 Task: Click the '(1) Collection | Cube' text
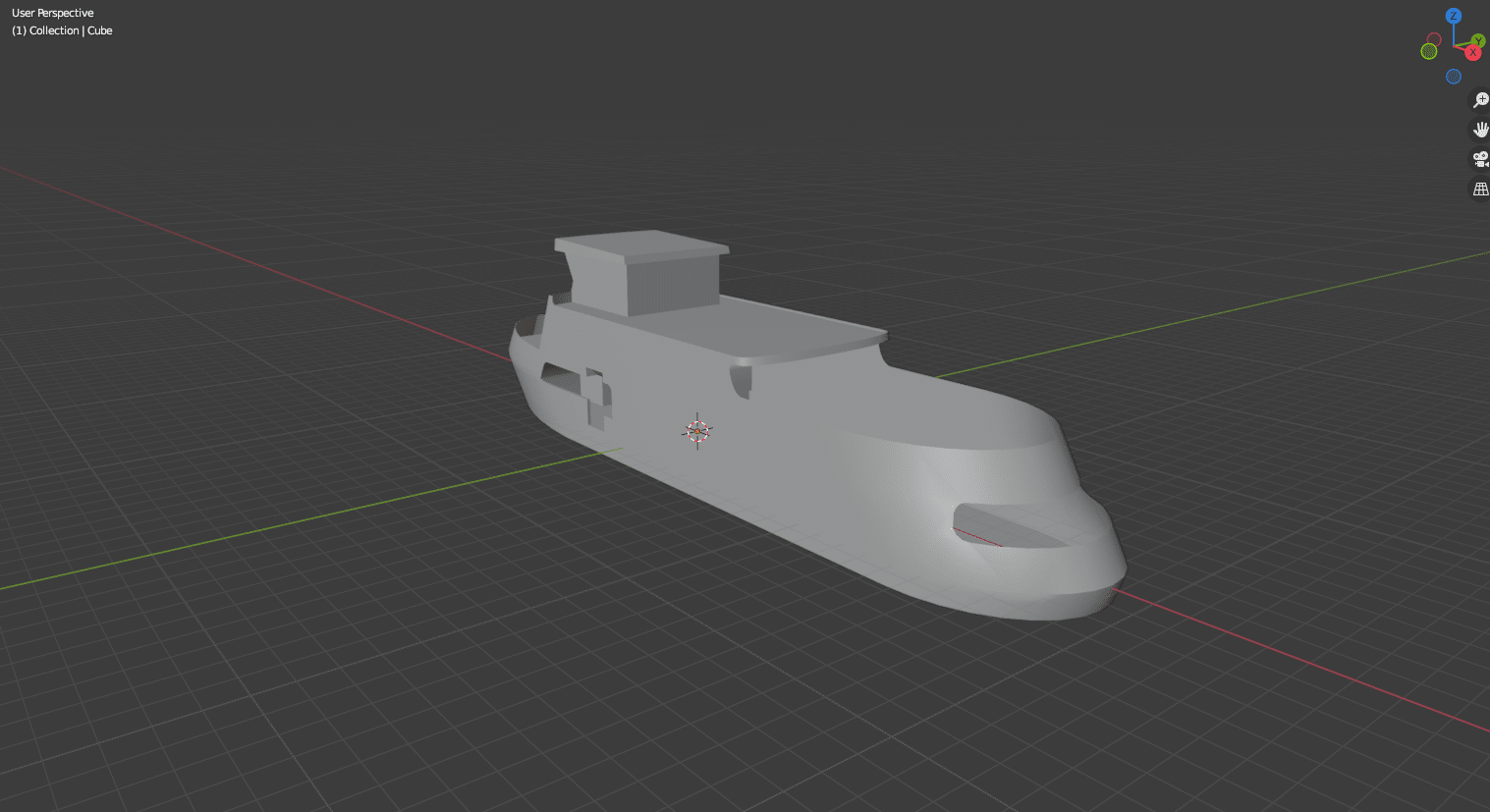(62, 30)
